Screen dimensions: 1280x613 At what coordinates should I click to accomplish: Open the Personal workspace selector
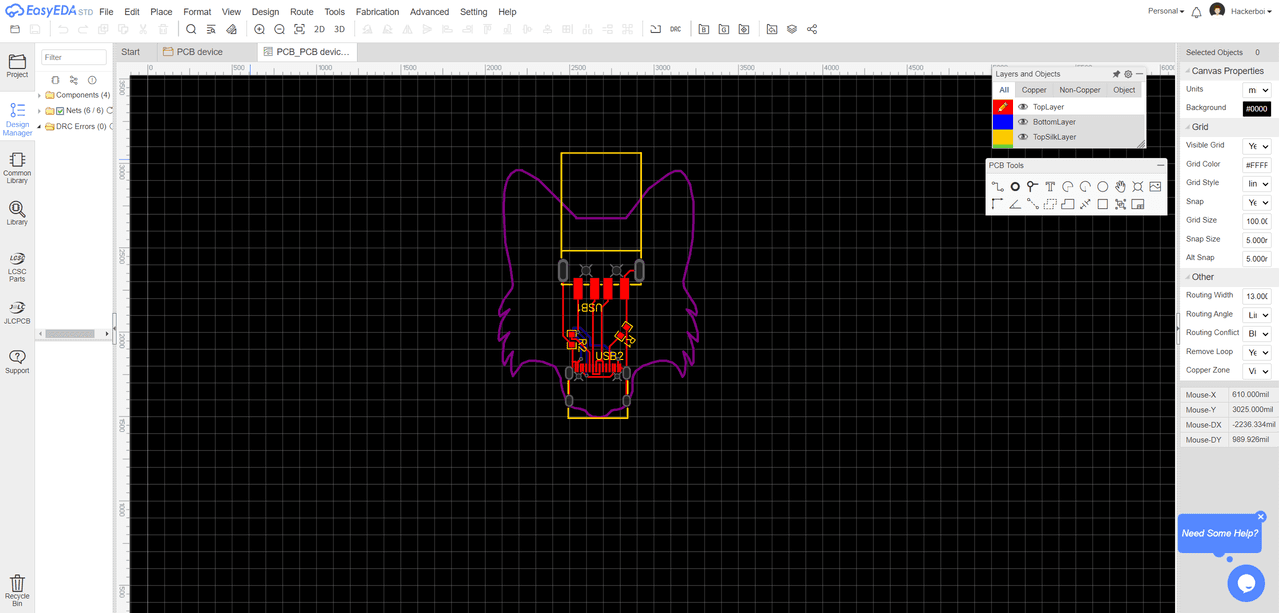(x=1165, y=11)
